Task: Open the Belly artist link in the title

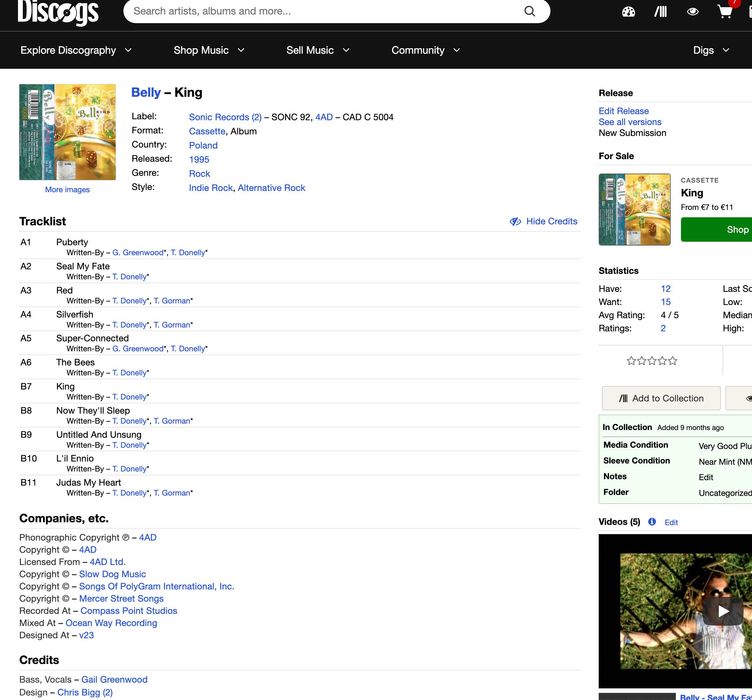Action: click(146, 92)
